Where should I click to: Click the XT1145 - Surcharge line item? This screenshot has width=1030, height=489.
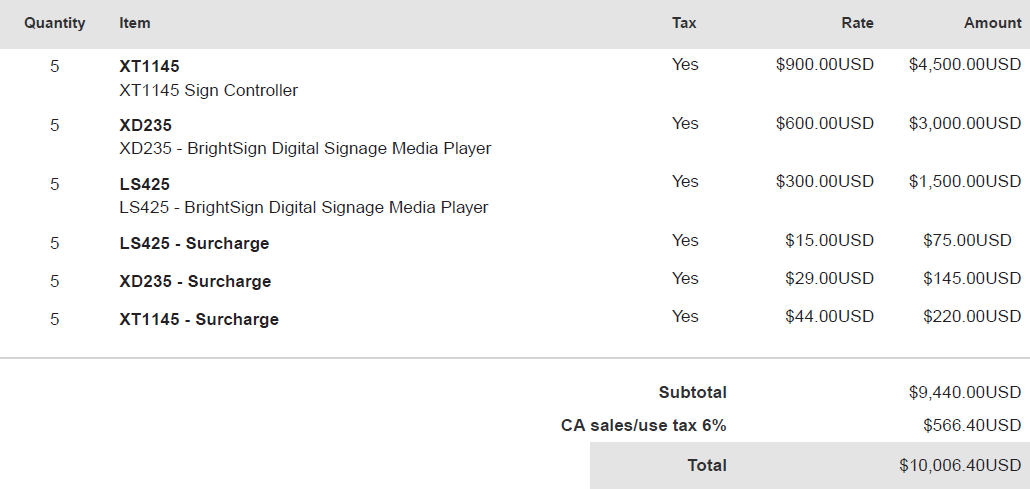tap(199, 319)
